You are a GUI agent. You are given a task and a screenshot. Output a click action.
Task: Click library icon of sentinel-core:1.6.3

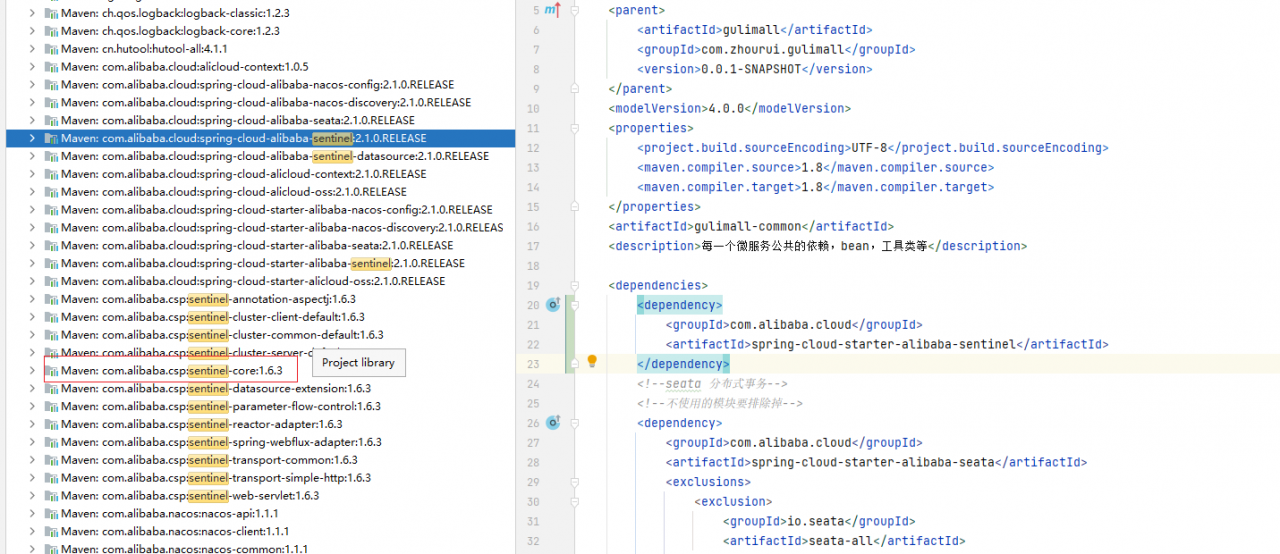(x=51, y=370)
